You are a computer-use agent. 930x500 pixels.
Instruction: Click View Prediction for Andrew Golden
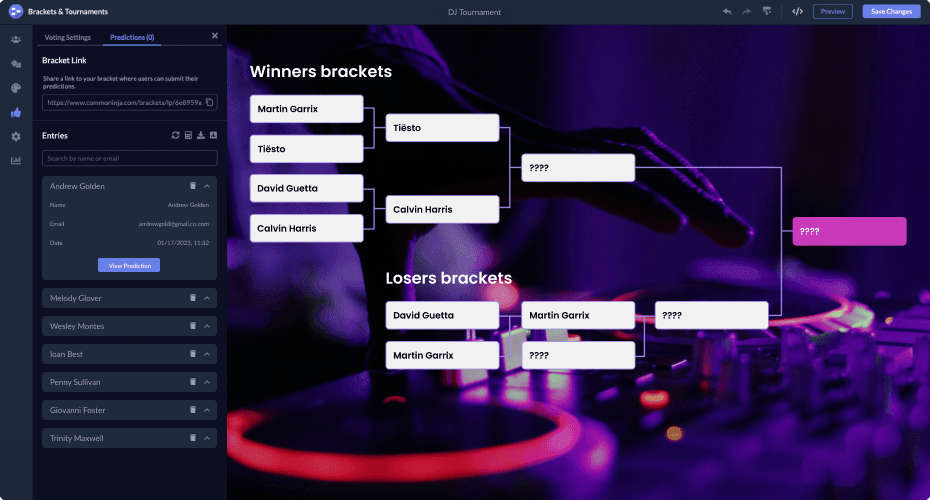pyautogui.click(x=129, y=265)
